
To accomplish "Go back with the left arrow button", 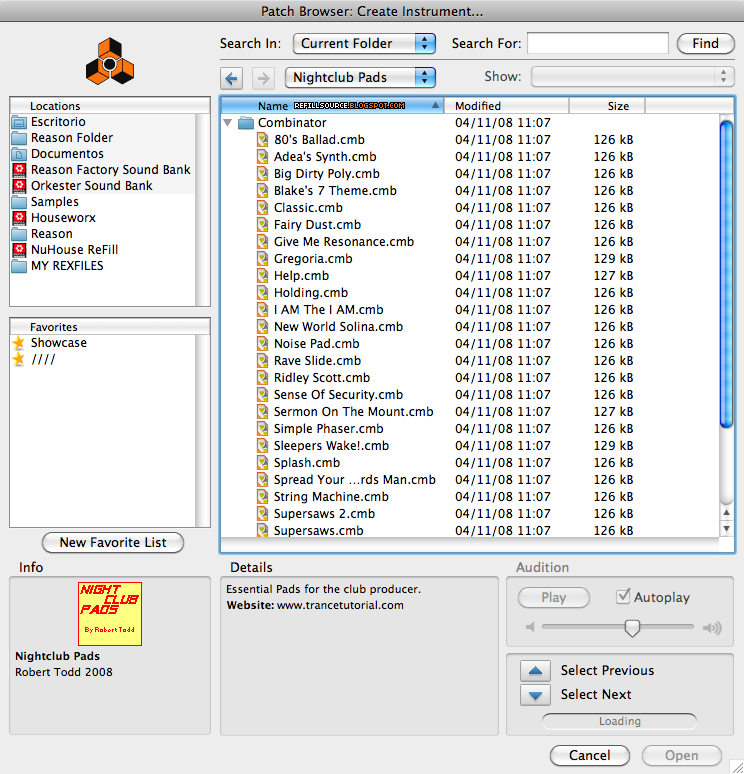I will tap(231, 78).
